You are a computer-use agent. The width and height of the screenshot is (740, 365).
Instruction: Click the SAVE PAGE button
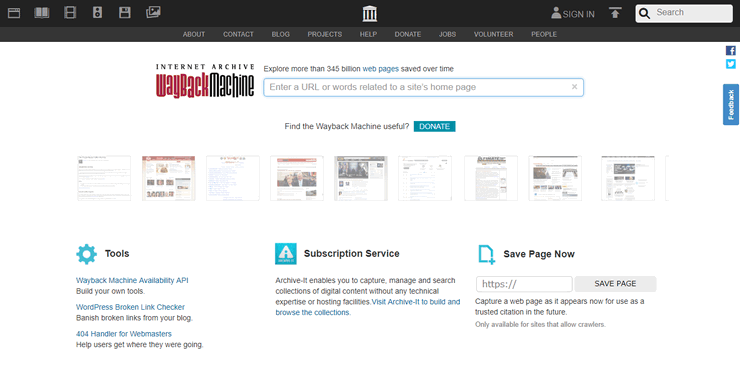coord(615,284)
